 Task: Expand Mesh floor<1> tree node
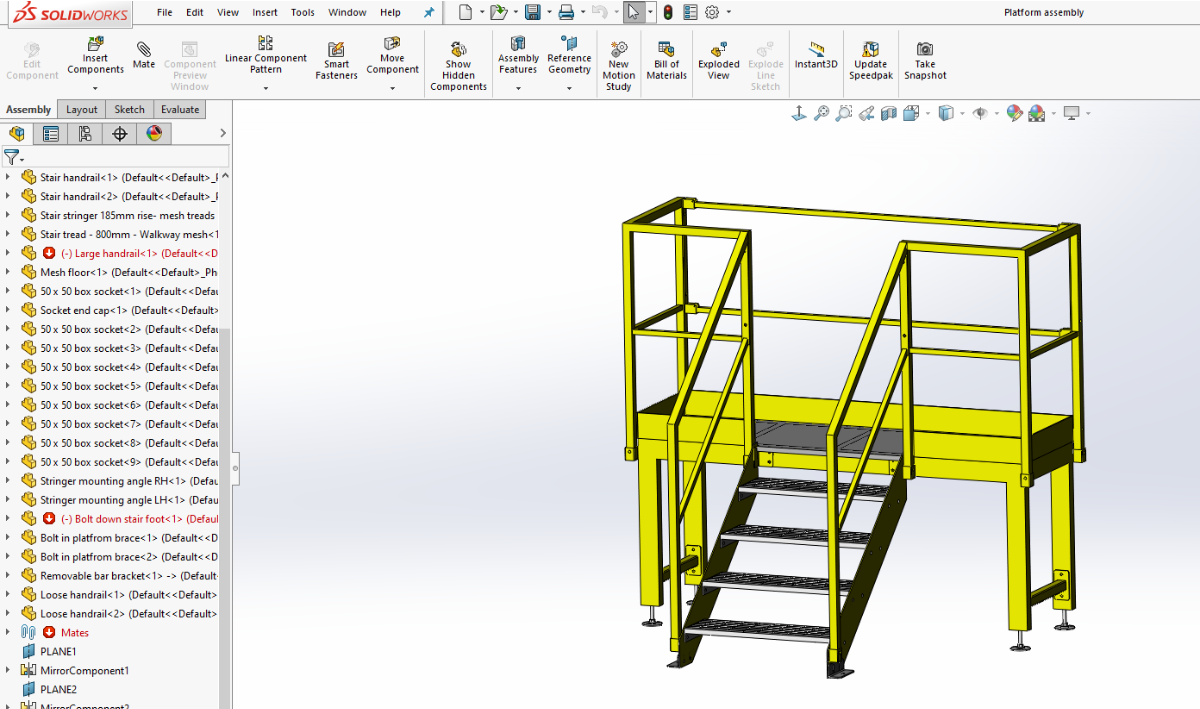point(8,272)
